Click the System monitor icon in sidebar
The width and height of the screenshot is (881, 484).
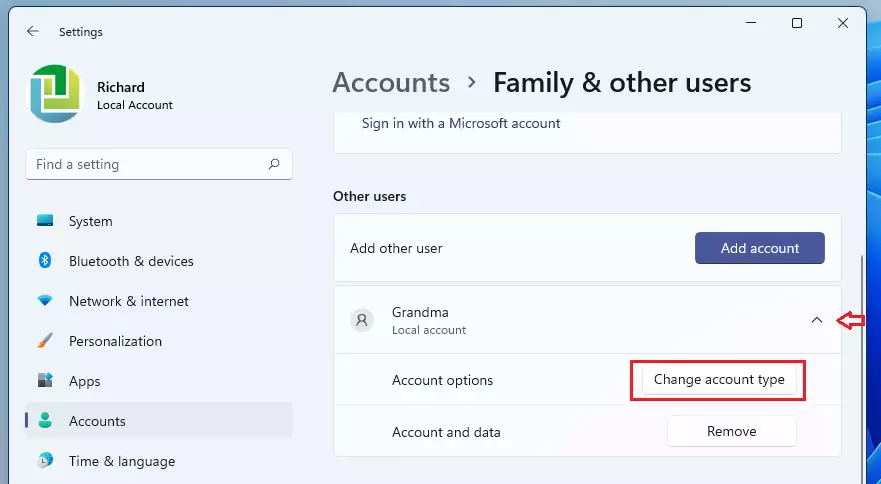pyautogui.click(x=45, y=220)
